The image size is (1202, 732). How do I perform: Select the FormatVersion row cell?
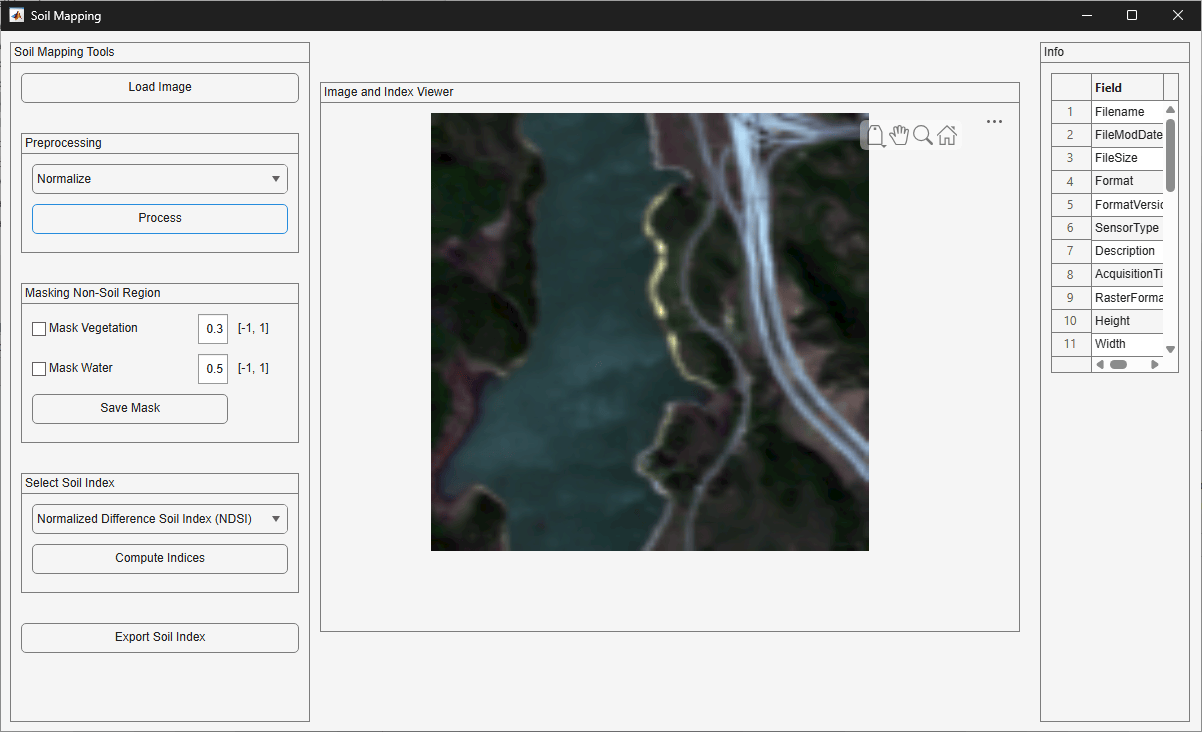1127,205
